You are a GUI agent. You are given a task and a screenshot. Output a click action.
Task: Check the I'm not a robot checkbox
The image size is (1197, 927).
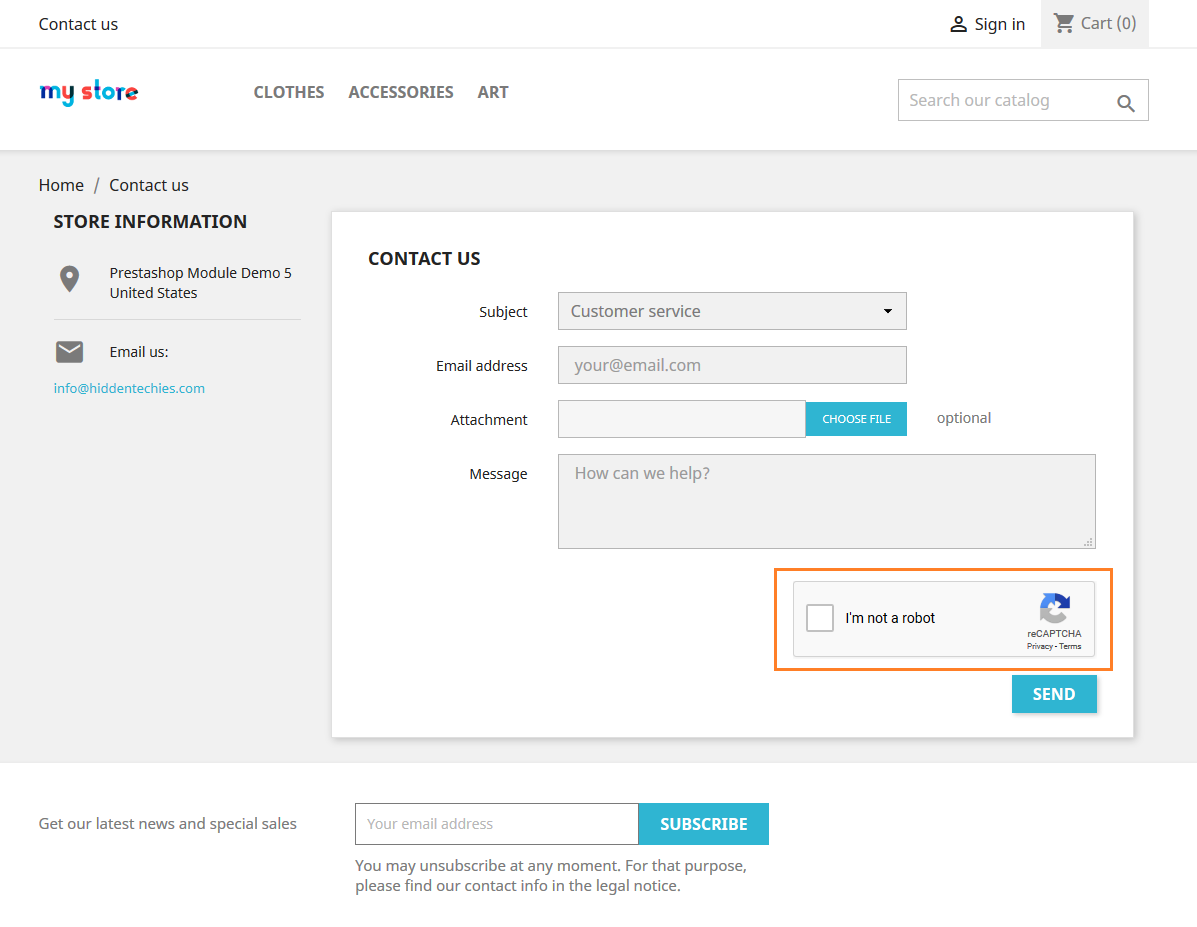[x=820, y=618]
